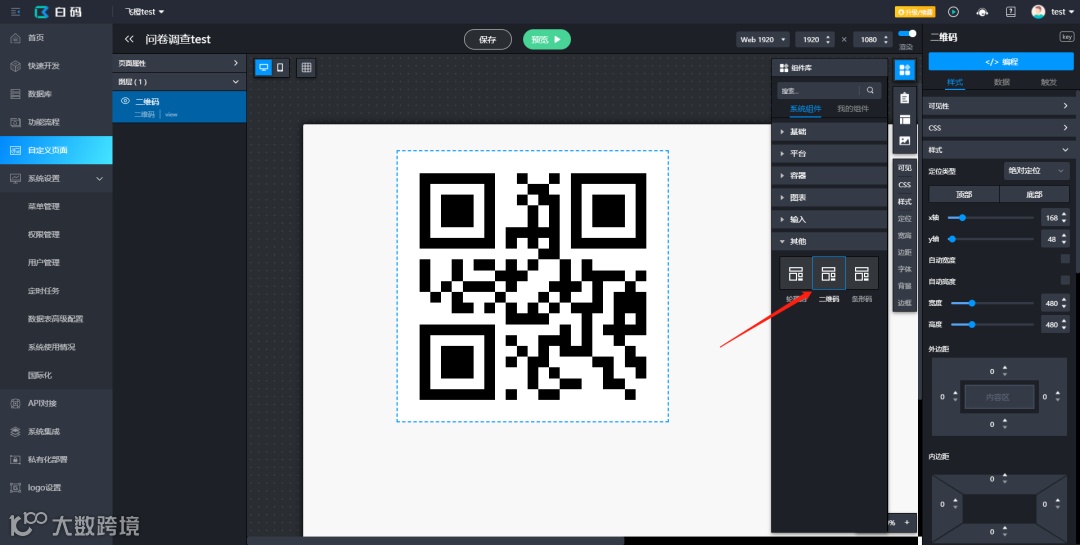Select the 顶部 anchor option

point(964,194)
